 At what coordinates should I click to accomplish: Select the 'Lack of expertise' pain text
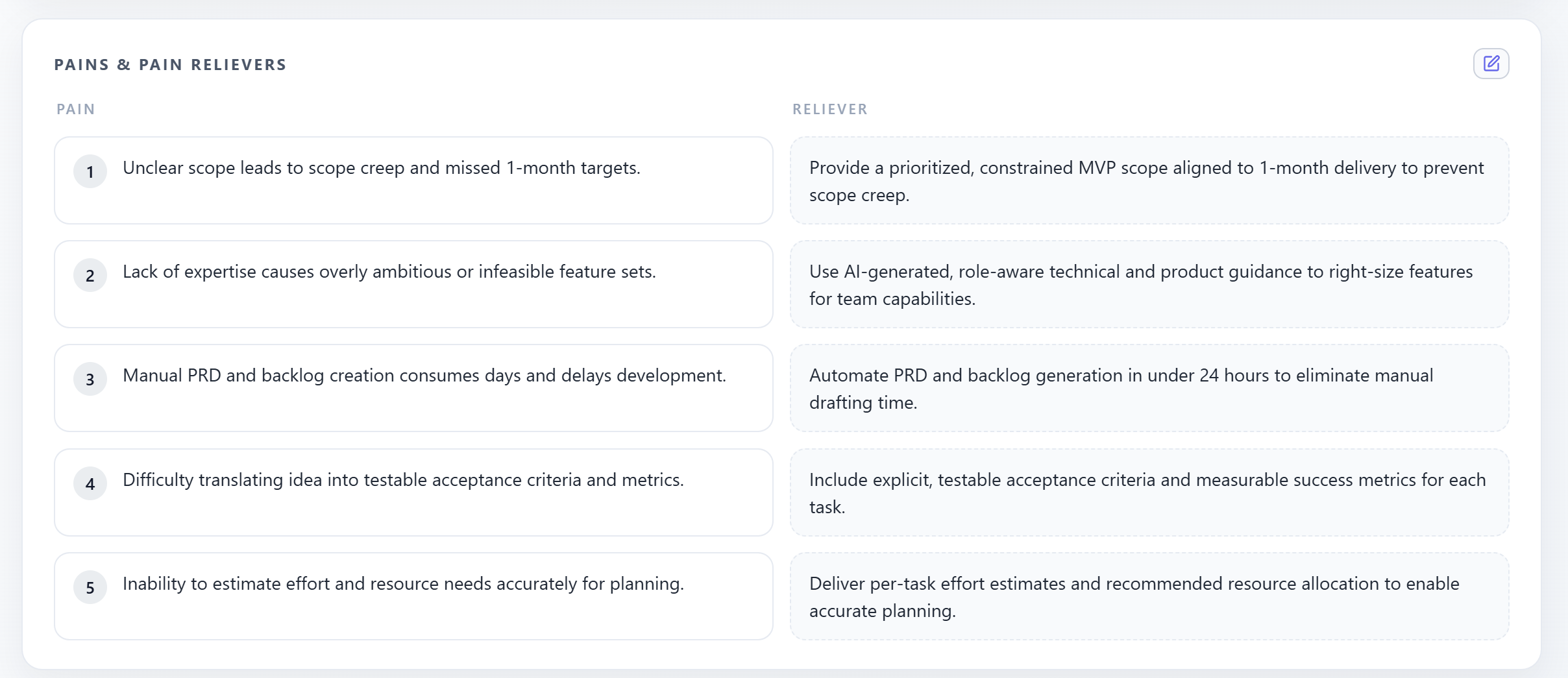click(389, 272)
